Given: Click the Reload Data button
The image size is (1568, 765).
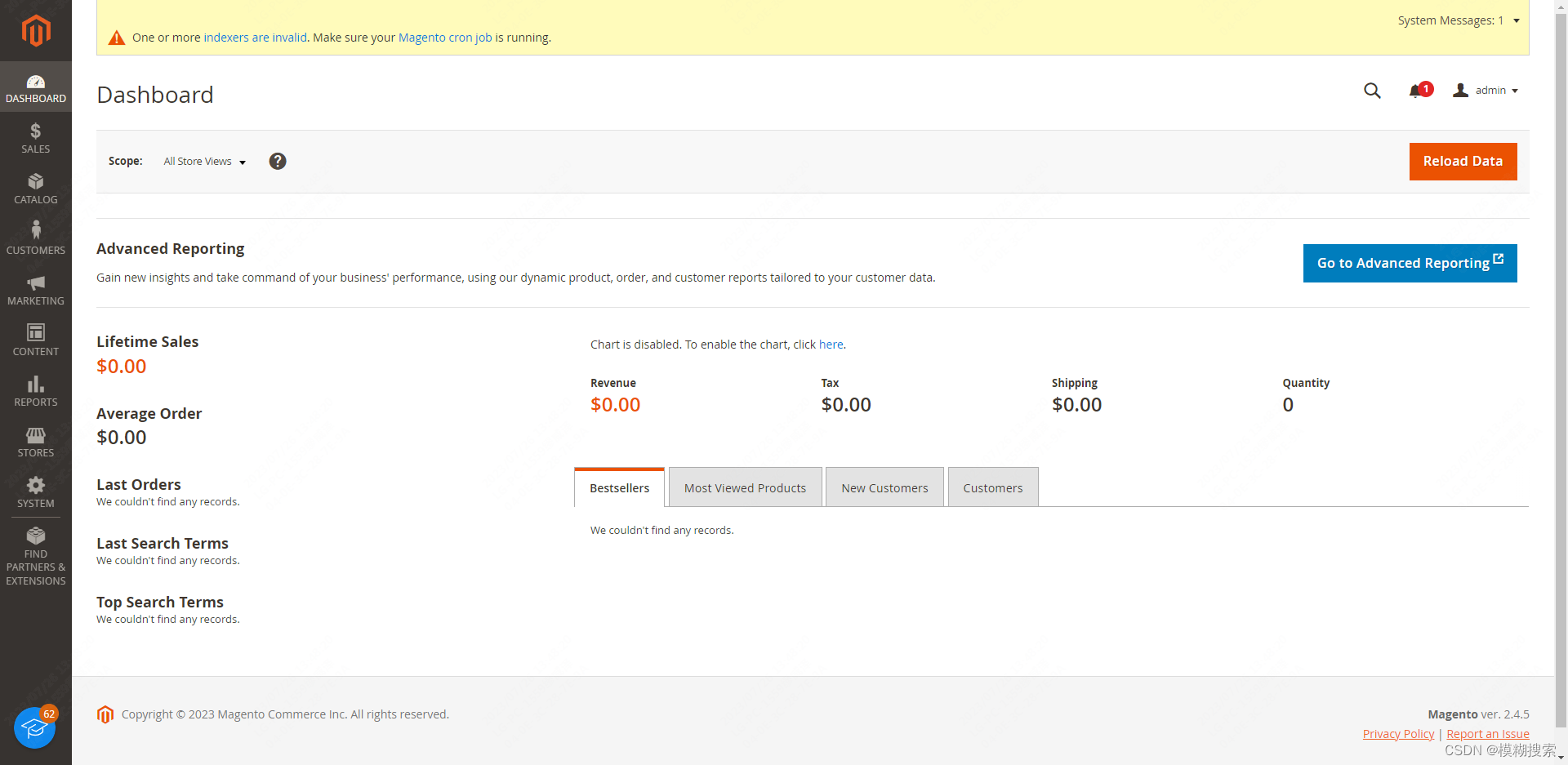Looking at the screenshot, I should coord(1463,162).
